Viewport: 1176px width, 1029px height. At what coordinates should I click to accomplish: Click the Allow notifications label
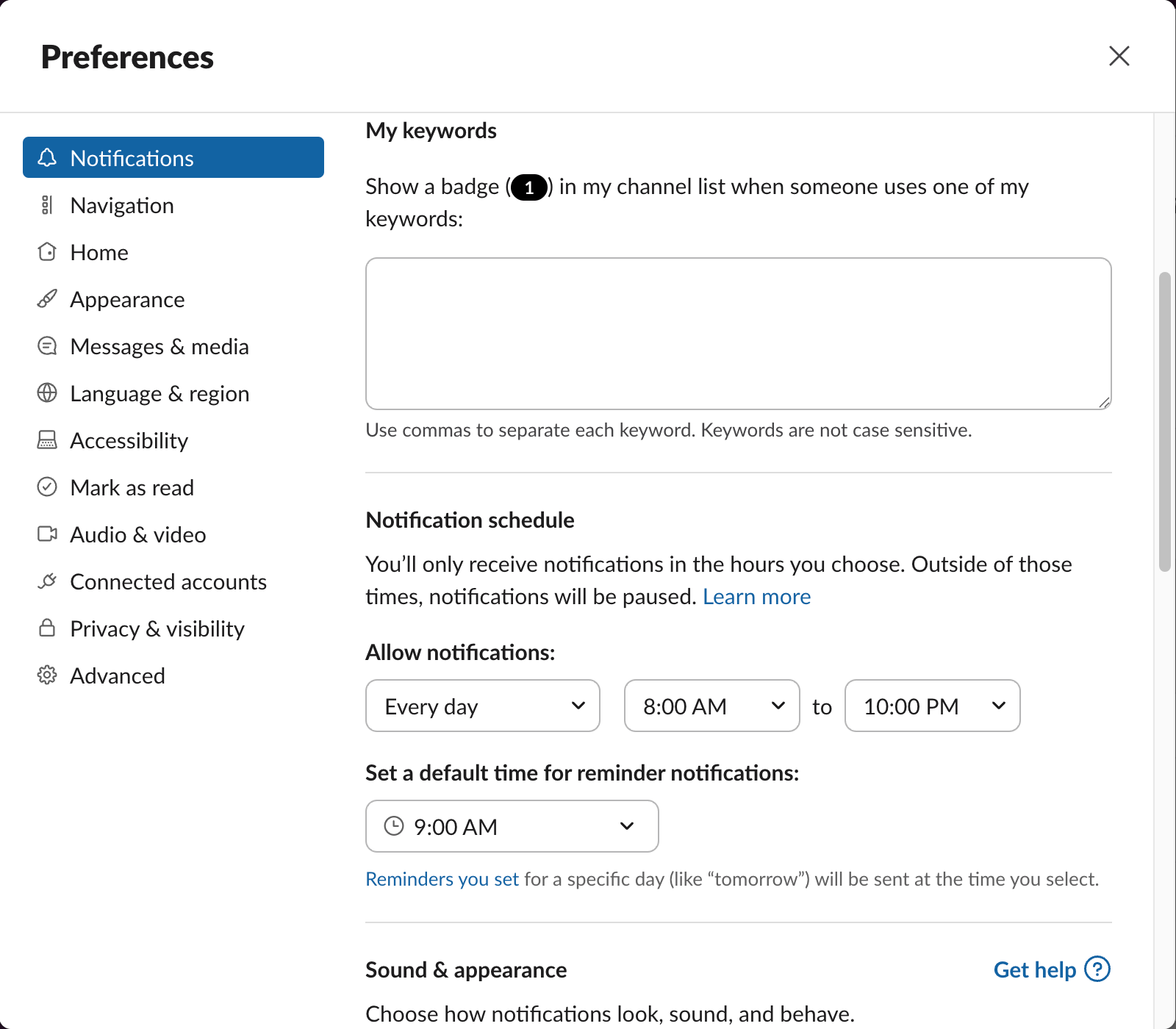(x=460, y=652)
